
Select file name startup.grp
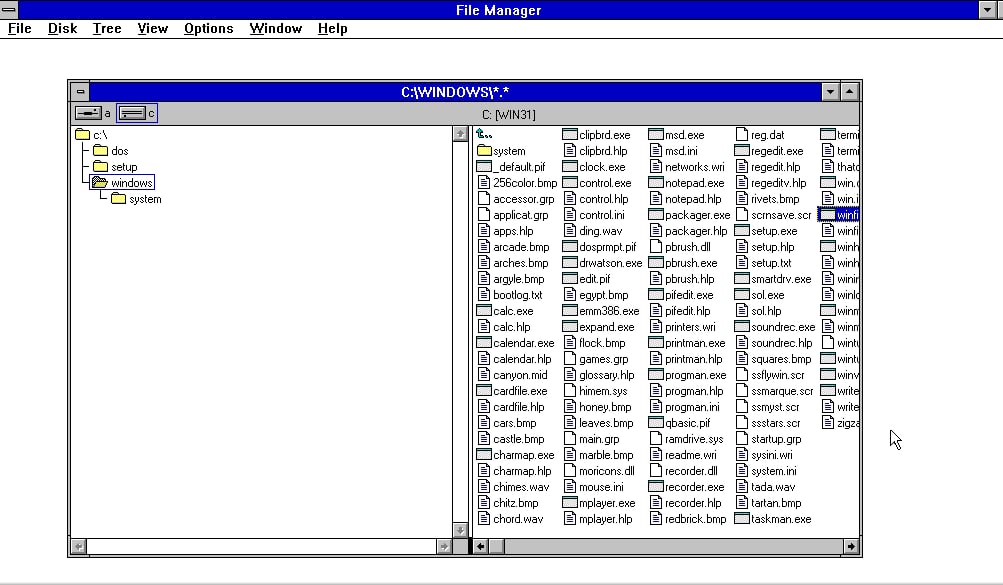point(776,439)
